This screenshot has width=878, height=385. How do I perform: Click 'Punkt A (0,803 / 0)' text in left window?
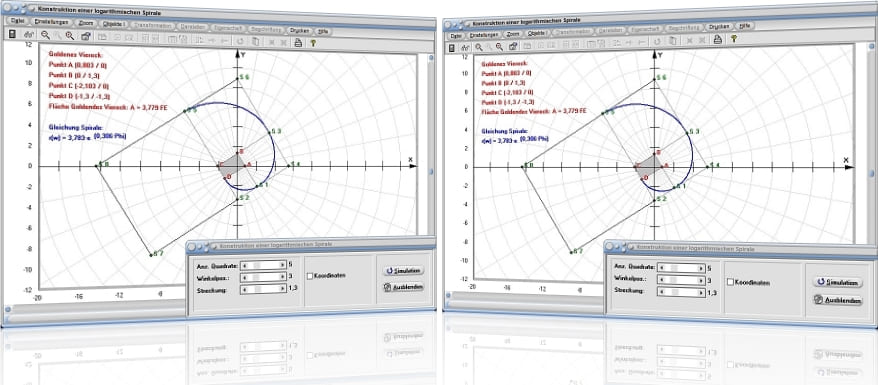(78, 65)
